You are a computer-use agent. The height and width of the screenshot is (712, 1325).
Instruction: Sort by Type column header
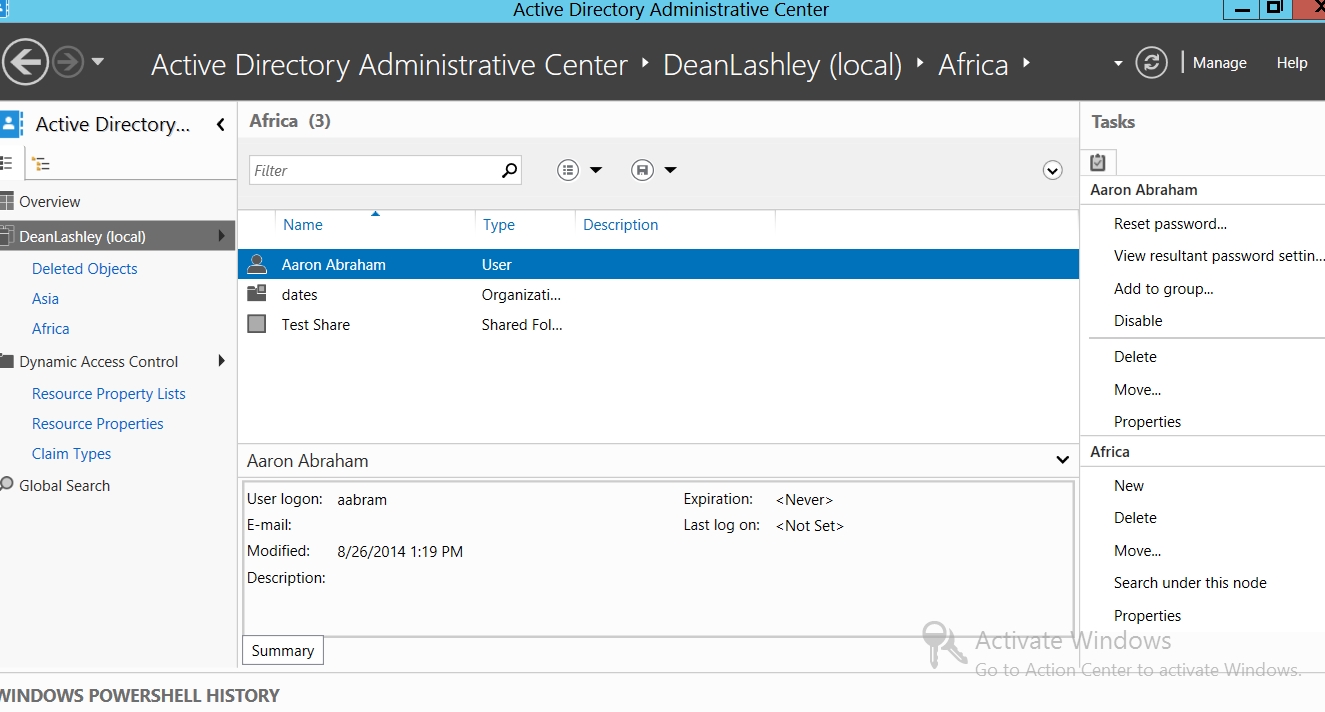point(499,225)
